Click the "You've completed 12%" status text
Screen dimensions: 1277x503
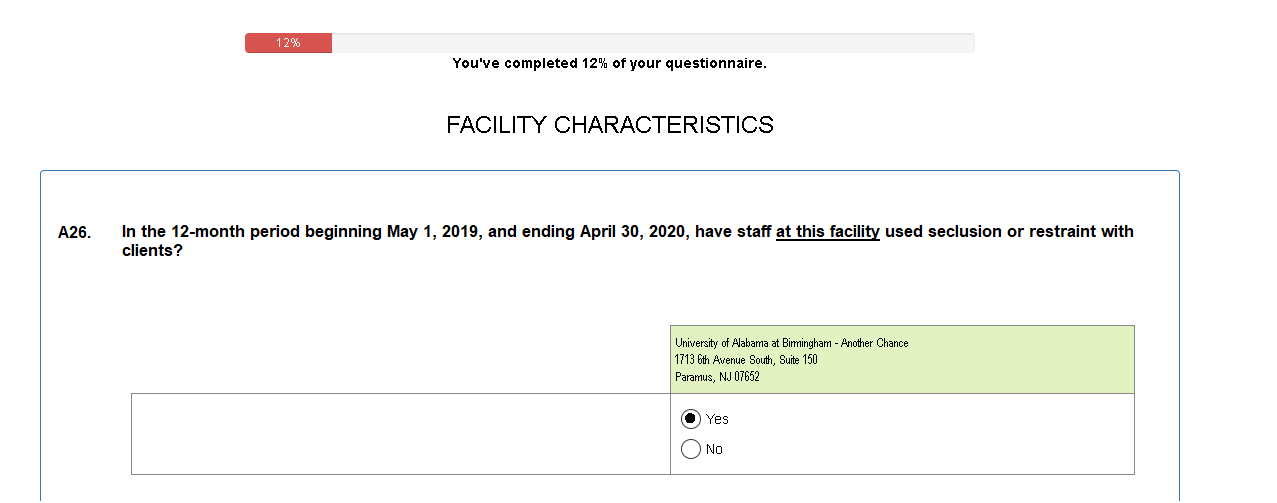pos(609,63)
